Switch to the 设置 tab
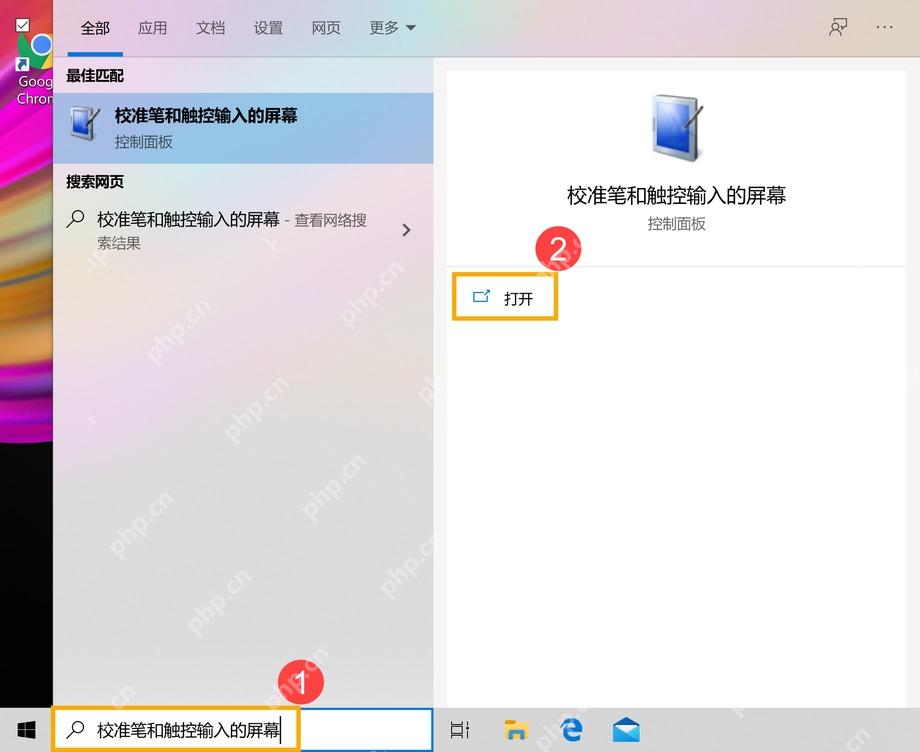 click(268, 28)
